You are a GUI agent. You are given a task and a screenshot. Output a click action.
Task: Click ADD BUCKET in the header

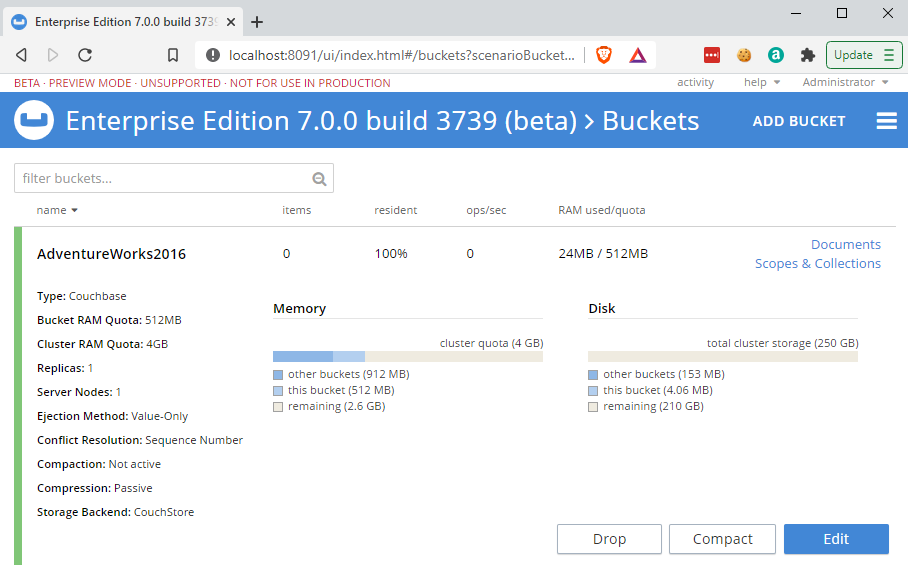tap(799, 121)
